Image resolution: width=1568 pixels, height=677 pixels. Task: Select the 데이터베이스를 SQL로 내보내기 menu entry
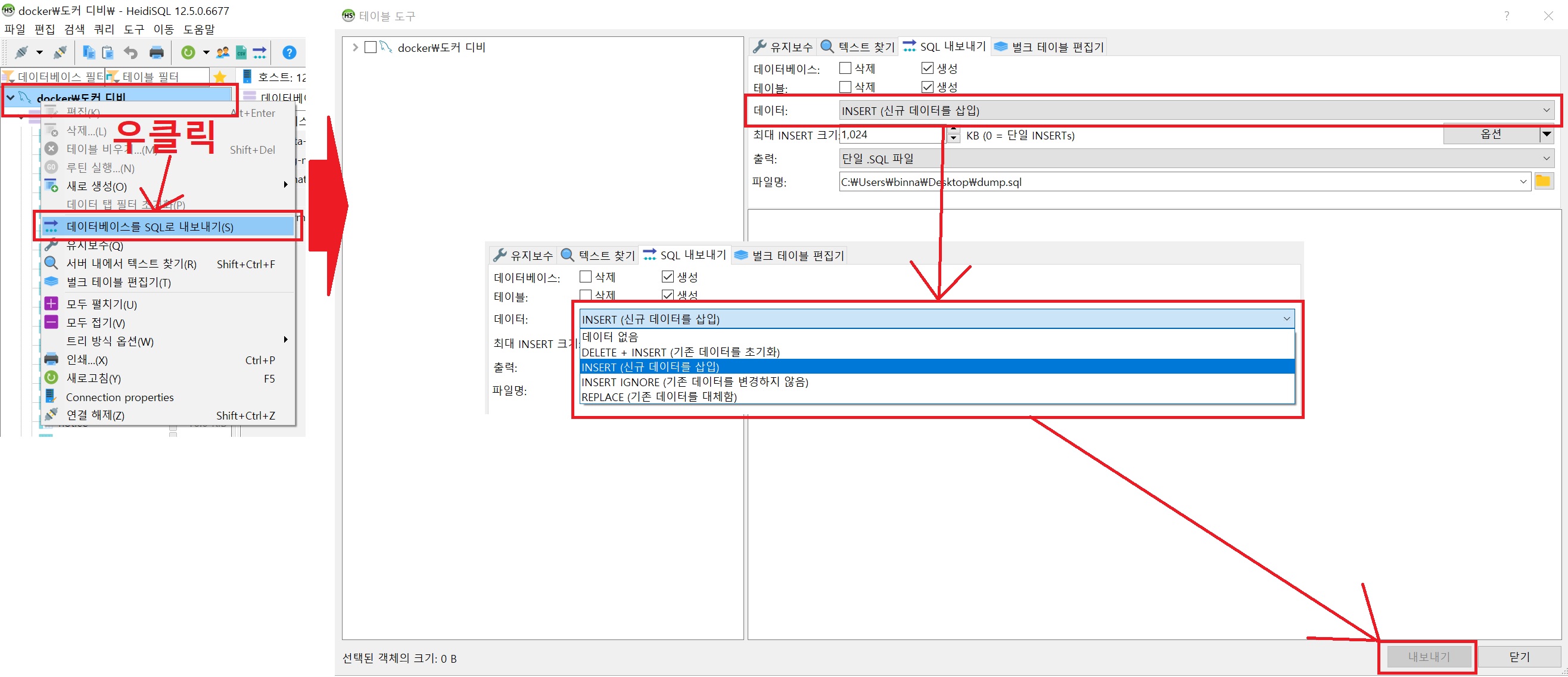[x=150, y=227]
